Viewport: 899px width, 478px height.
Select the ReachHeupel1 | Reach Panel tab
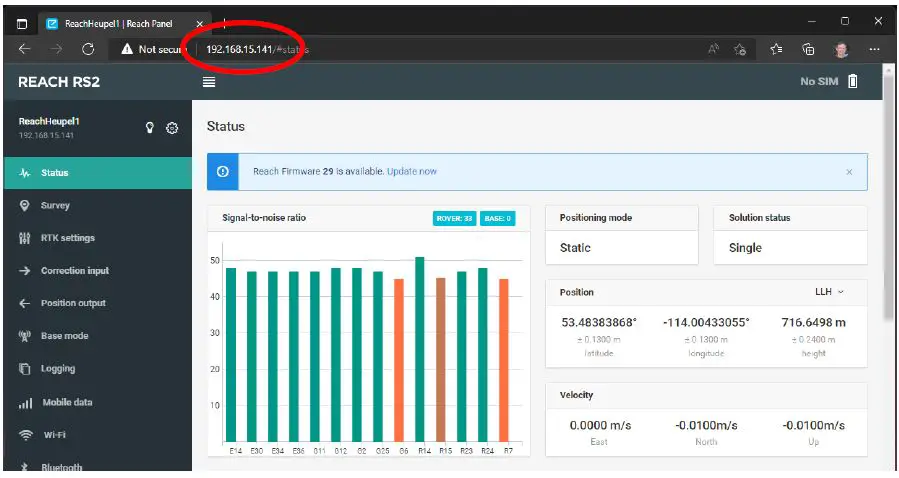click(x=124, y=23)
